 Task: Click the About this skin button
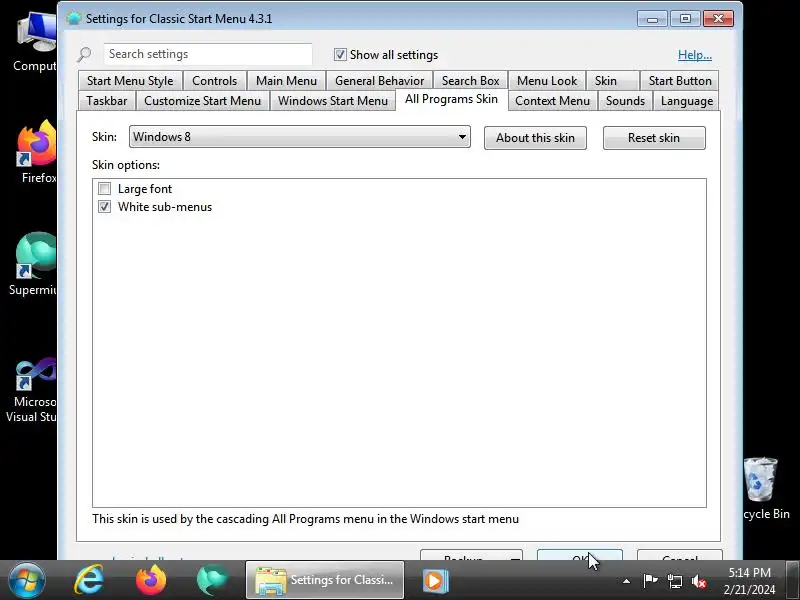pos(535,138)
